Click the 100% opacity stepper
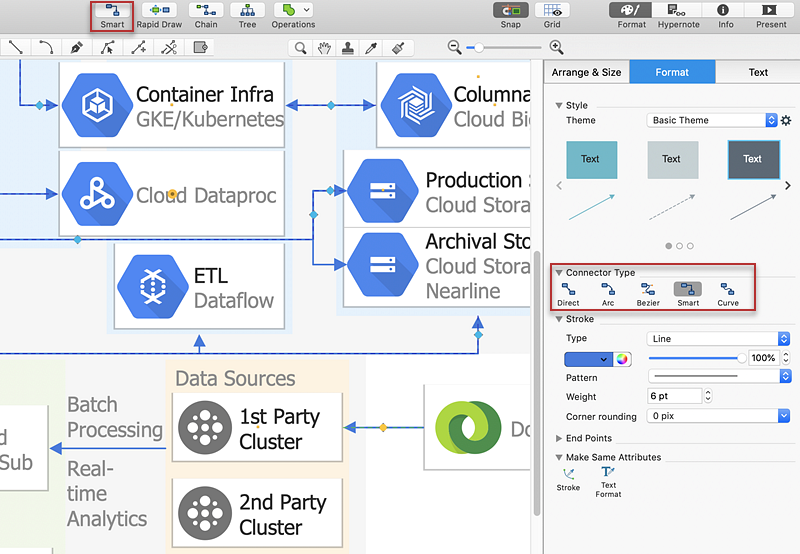Image resolution: width=800 pixels, height=554 pixels. tap(786, 358)
